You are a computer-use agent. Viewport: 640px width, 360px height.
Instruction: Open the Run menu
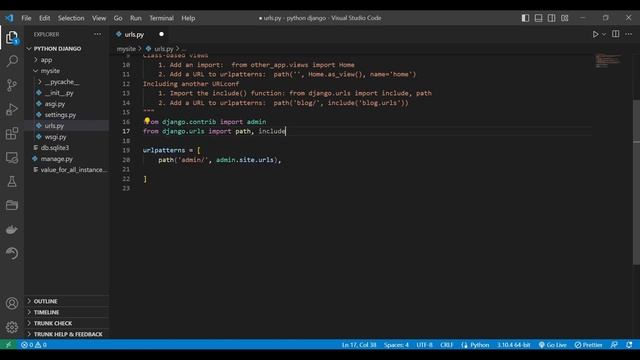pyautogui.click(x=136, y=18)
